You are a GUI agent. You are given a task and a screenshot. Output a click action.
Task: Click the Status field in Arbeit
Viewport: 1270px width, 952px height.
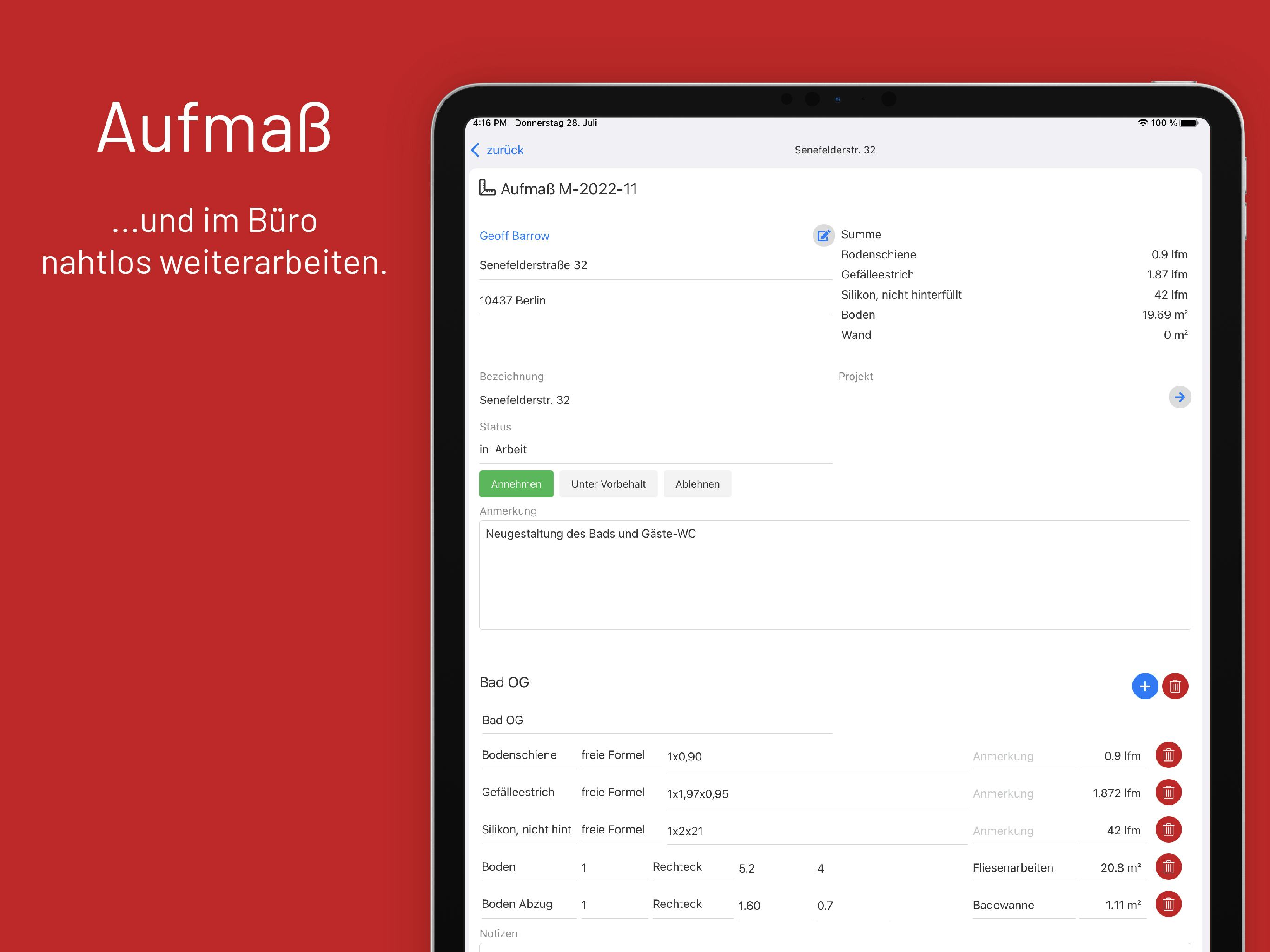pos(655,450)
